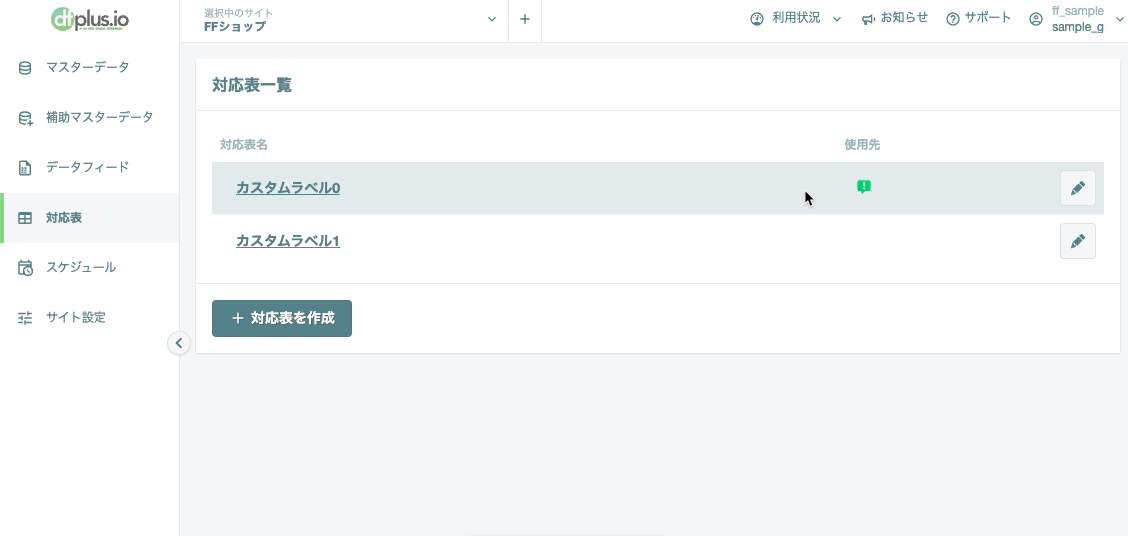Expand the ff_sample account menu
Screen dimensions: 1128x536
(1076, 19)
